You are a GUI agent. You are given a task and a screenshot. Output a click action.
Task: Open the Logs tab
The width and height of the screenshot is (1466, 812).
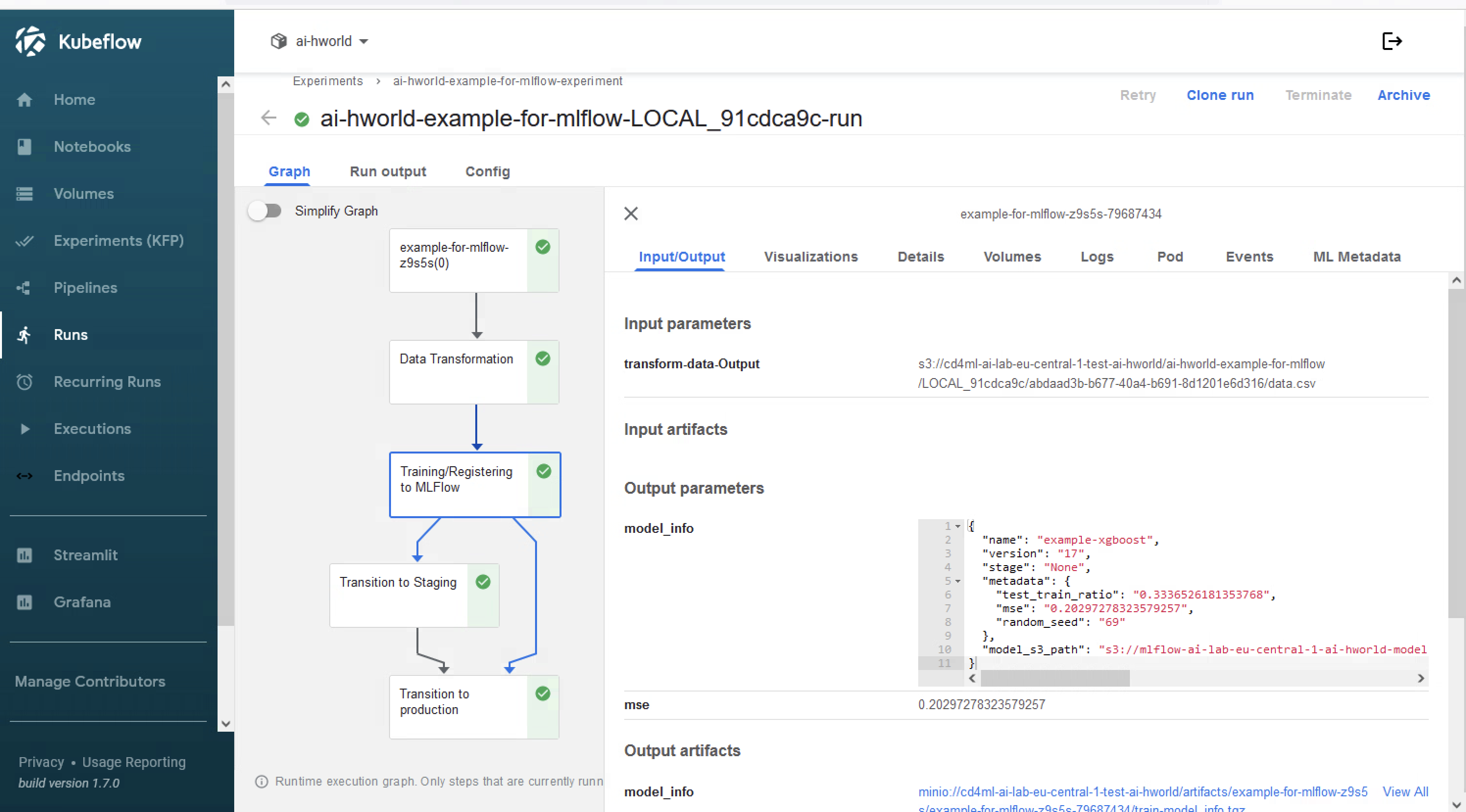click(x=1097, y=257)
